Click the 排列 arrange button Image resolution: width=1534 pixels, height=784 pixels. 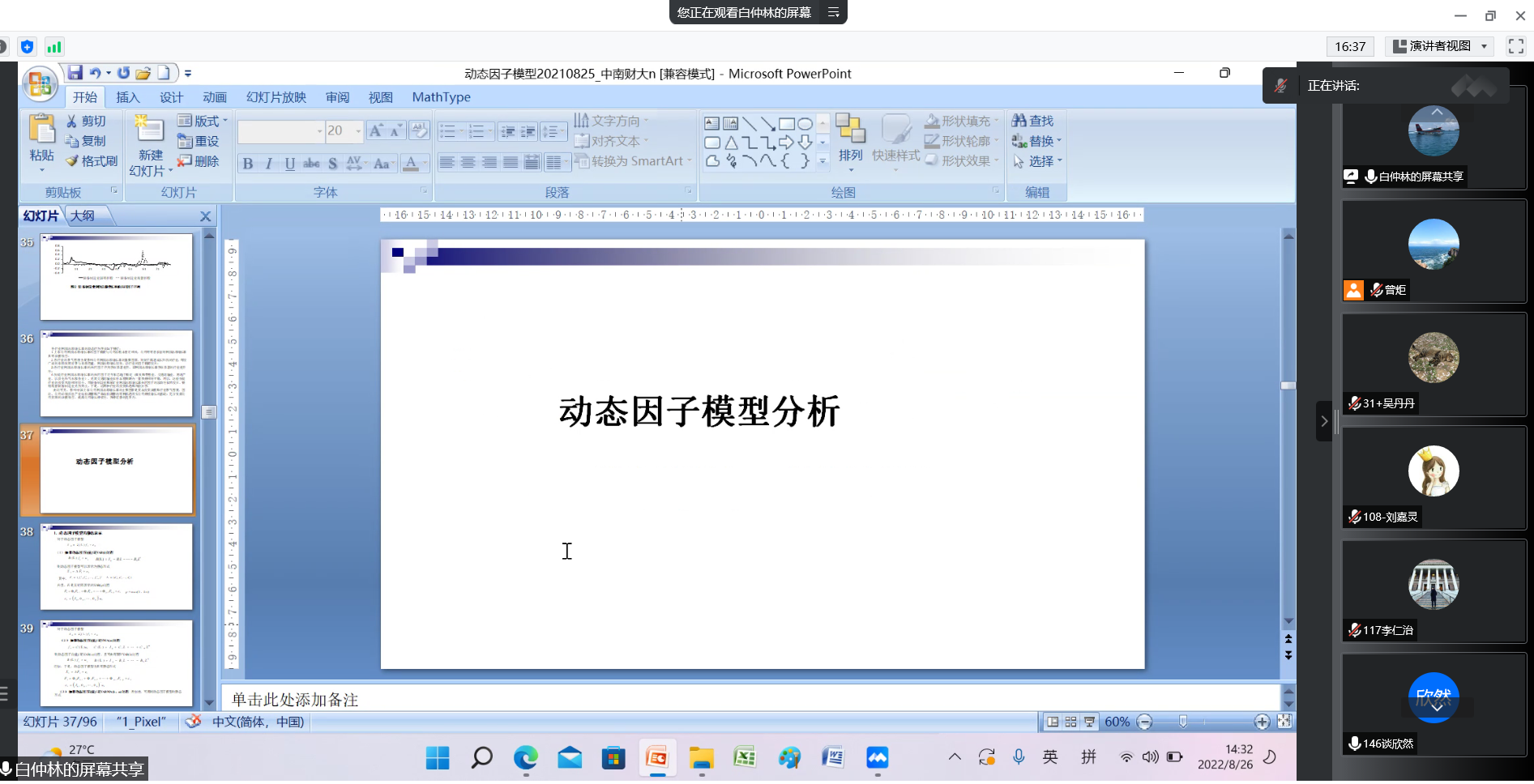[x=850, y=138]
